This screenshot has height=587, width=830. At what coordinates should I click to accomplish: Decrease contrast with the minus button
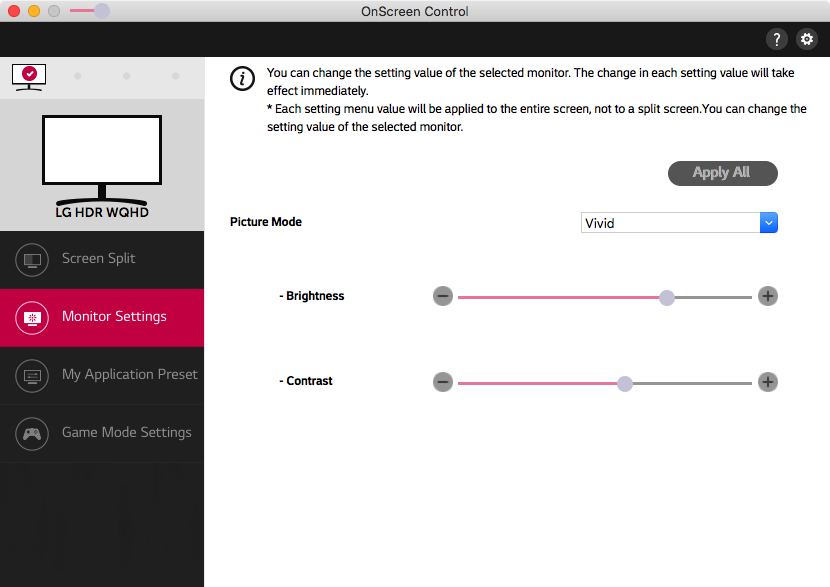pyautogui.click(x=443, y=382)
